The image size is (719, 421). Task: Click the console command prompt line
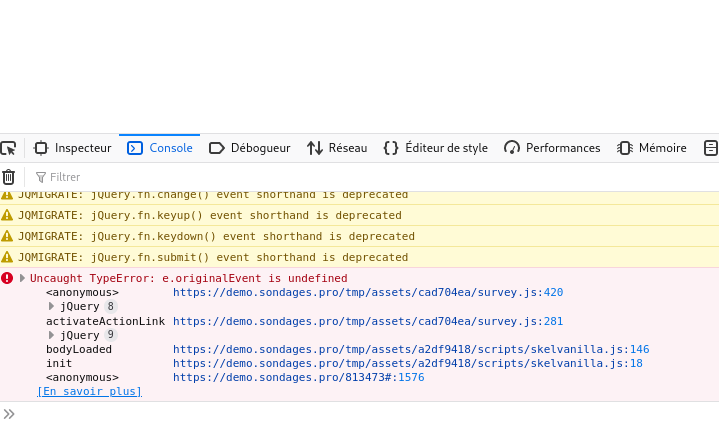point(360,413)
